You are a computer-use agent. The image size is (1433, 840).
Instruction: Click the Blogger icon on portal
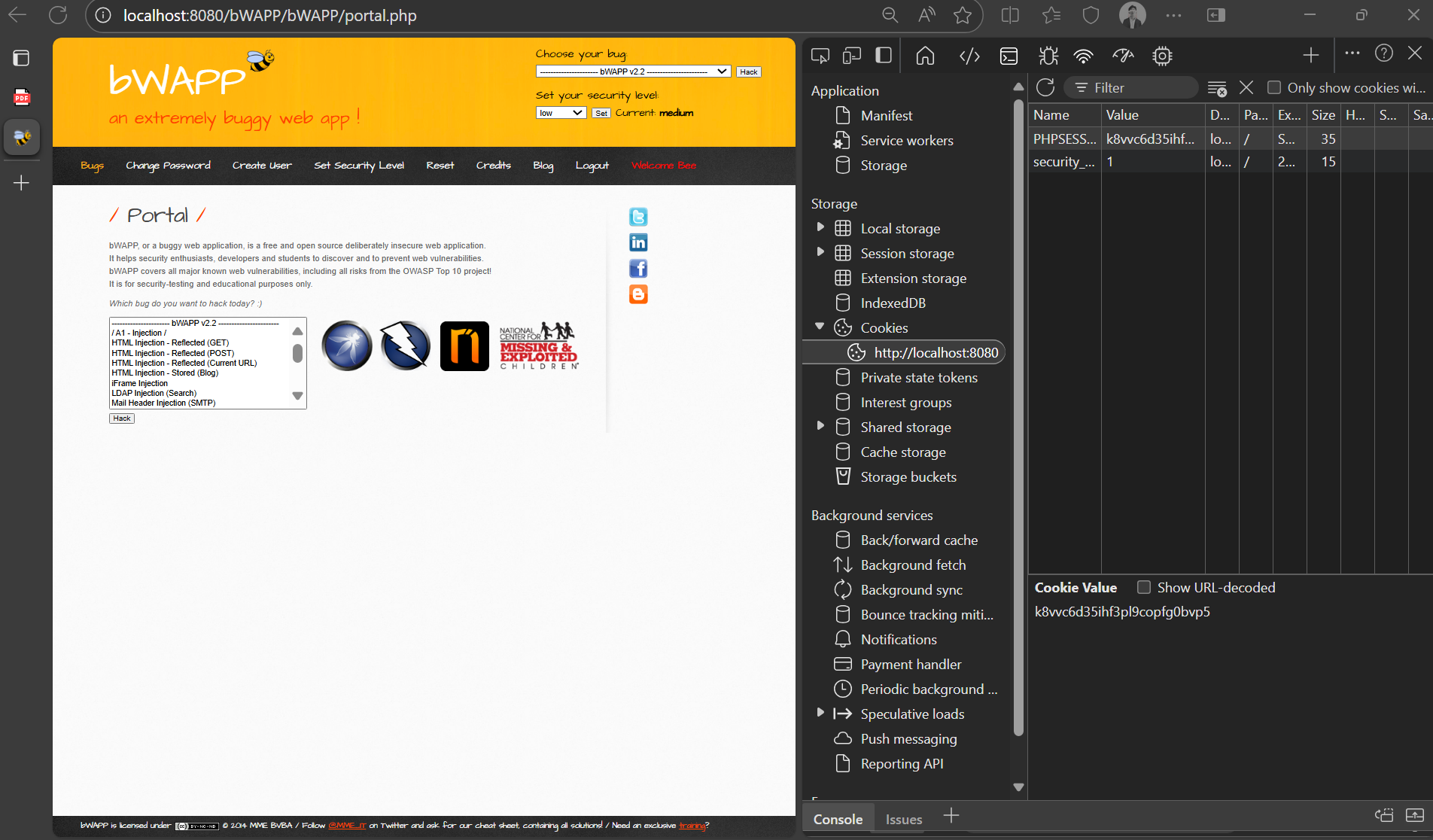point(638,294)
